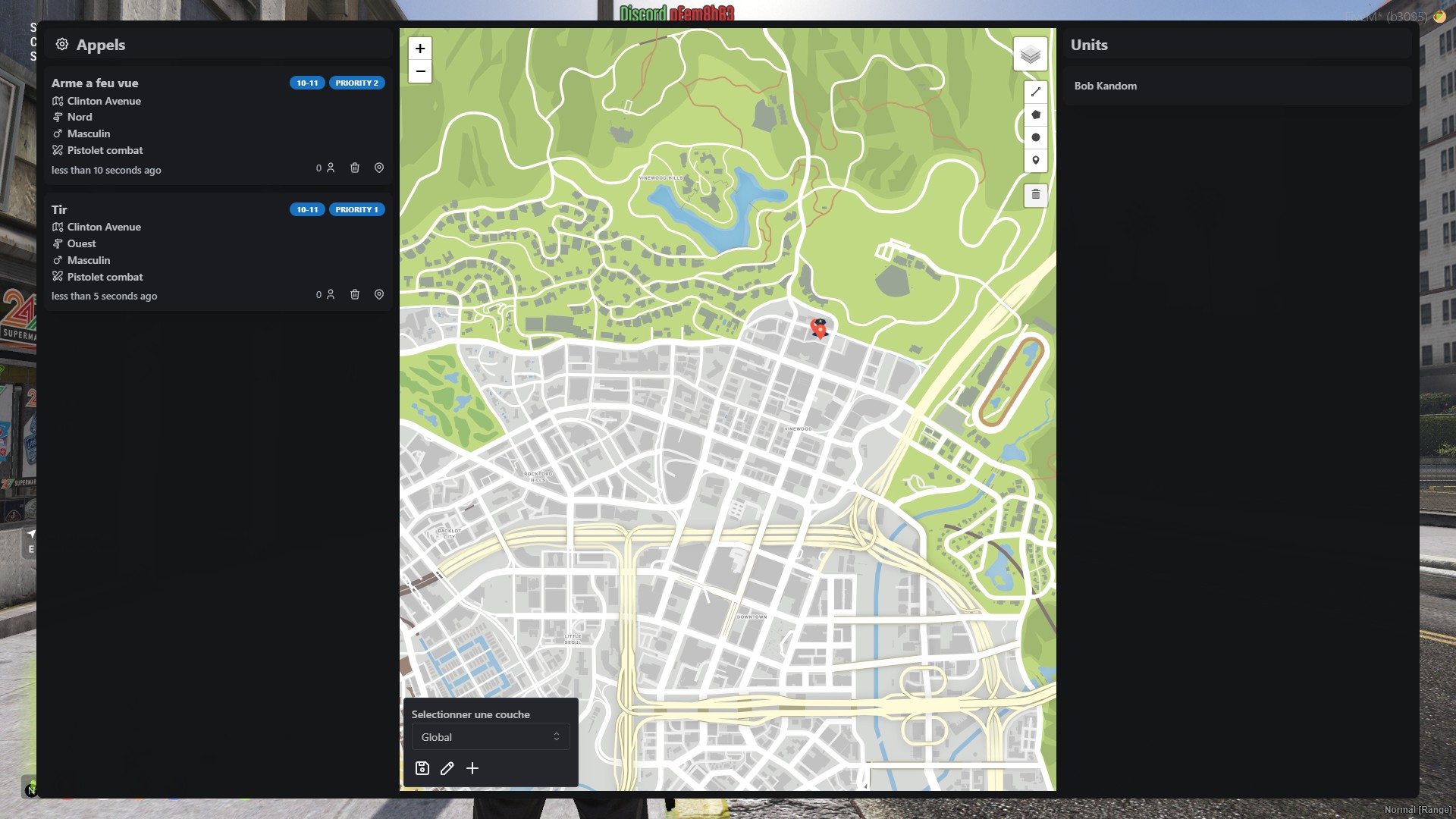The height and width of the screenshot is (819, 1456).
Task: Delete the 'Arme a feu vue' call
Action: pyautogui.click(x=355, y=168)
